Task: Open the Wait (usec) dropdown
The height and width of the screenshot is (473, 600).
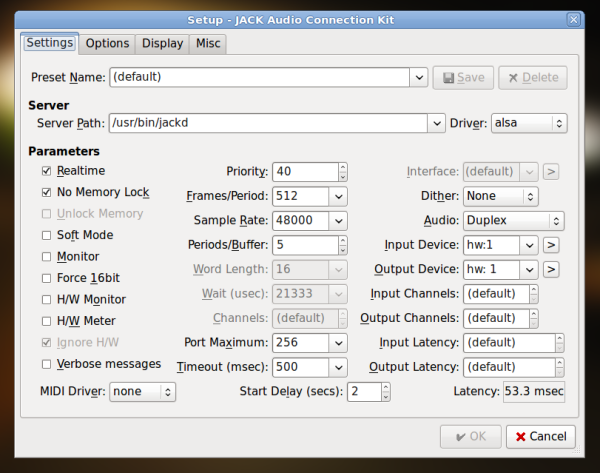Action: (338, 294)
